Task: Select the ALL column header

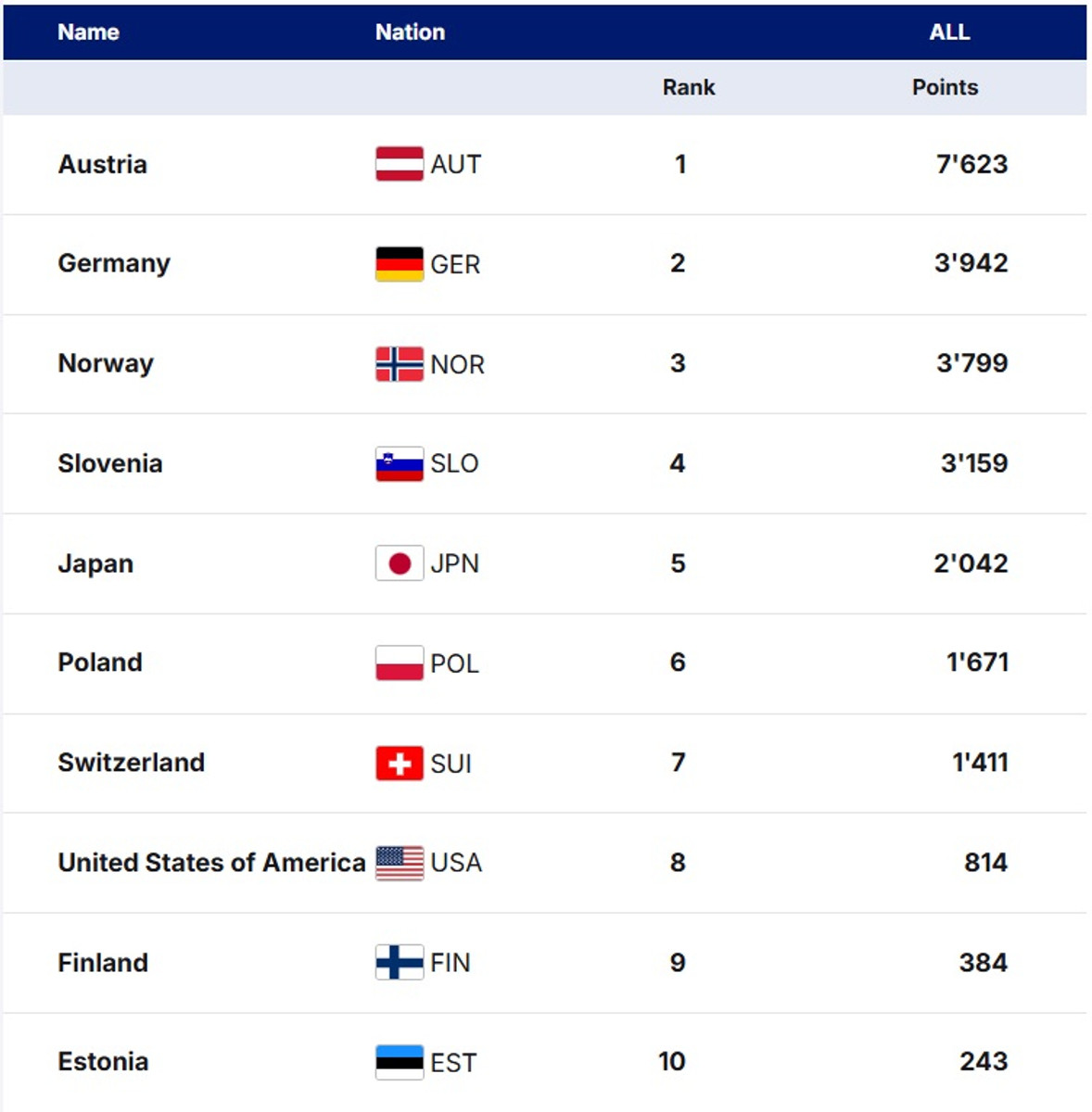Action: [949, 32]
